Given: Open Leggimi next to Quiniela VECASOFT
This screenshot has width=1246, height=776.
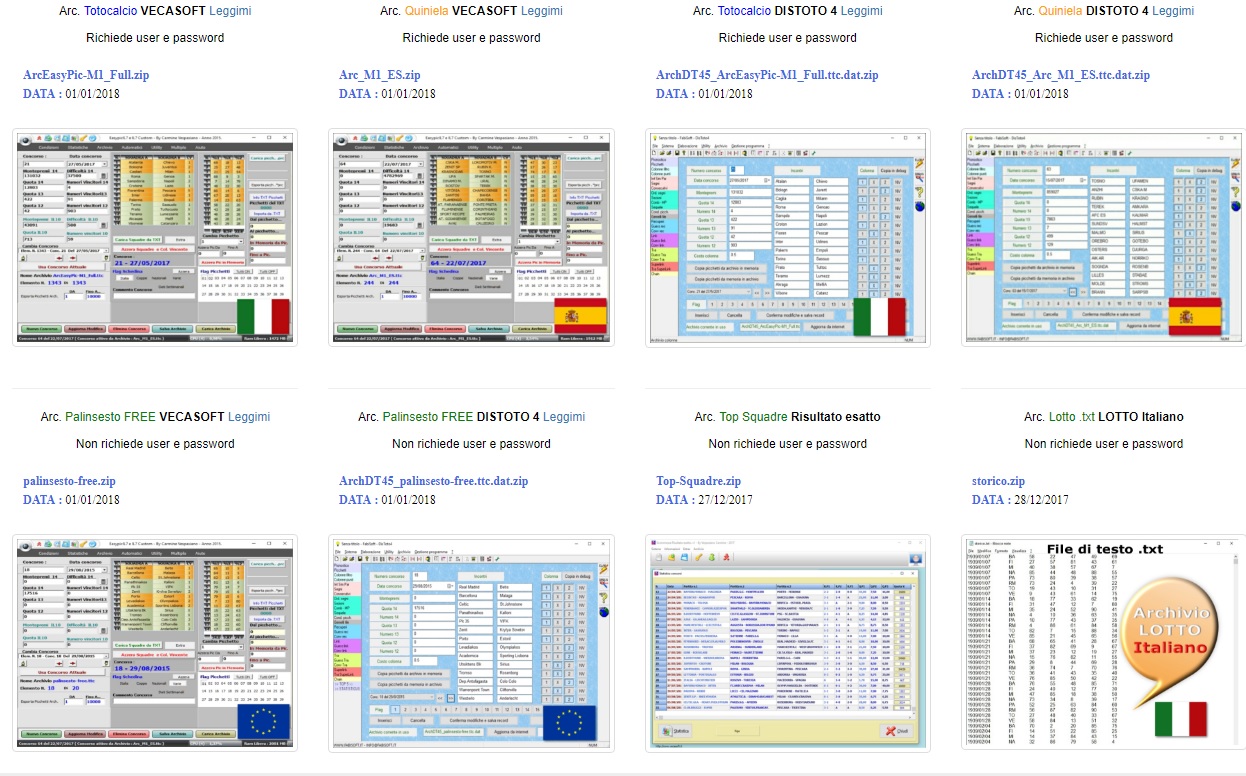Looking at the screenshot, I should [x=542, y=11].
